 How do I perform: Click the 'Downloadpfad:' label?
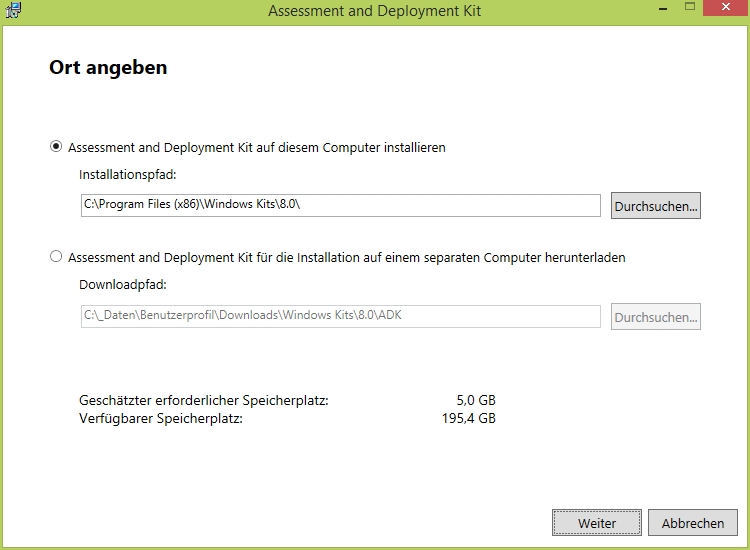tap(123, 285)
